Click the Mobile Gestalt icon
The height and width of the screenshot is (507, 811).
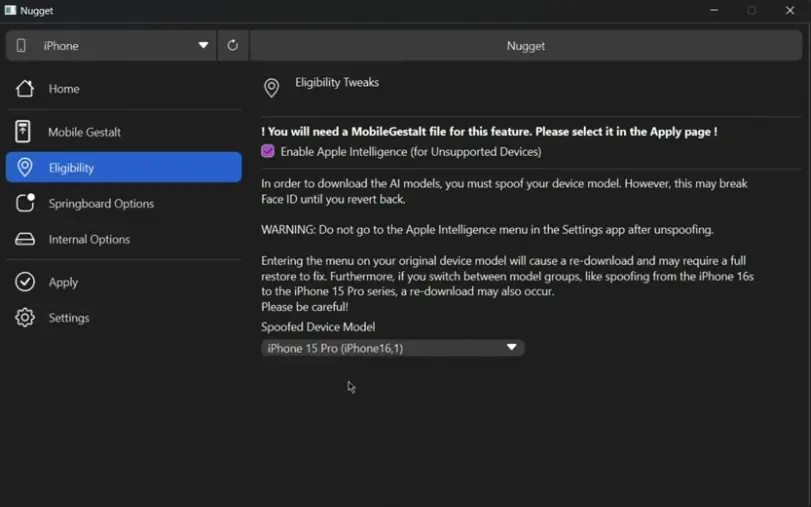pos(23,131)
